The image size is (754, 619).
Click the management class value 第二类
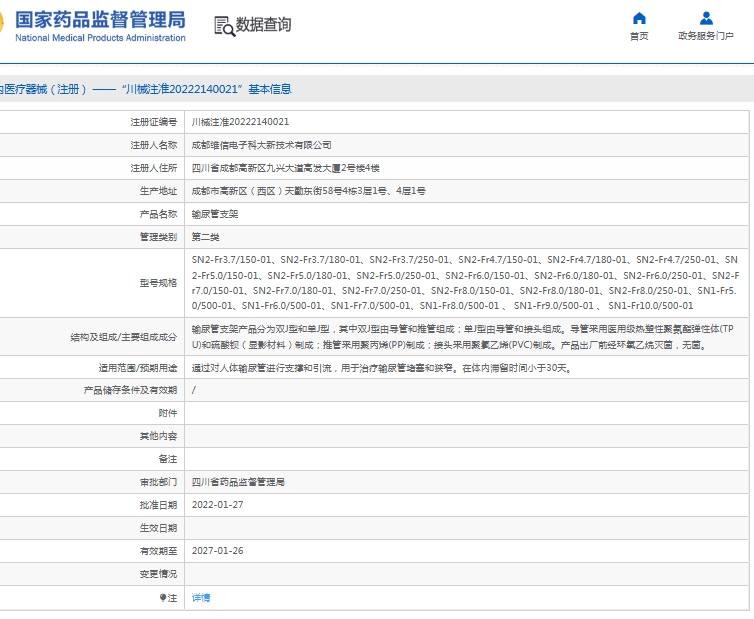[205, 237]
